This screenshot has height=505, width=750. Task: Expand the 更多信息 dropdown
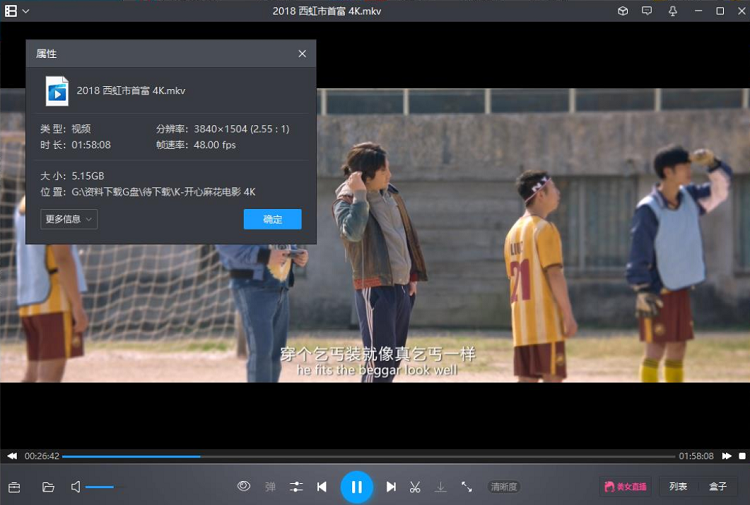tap(69, 219)
